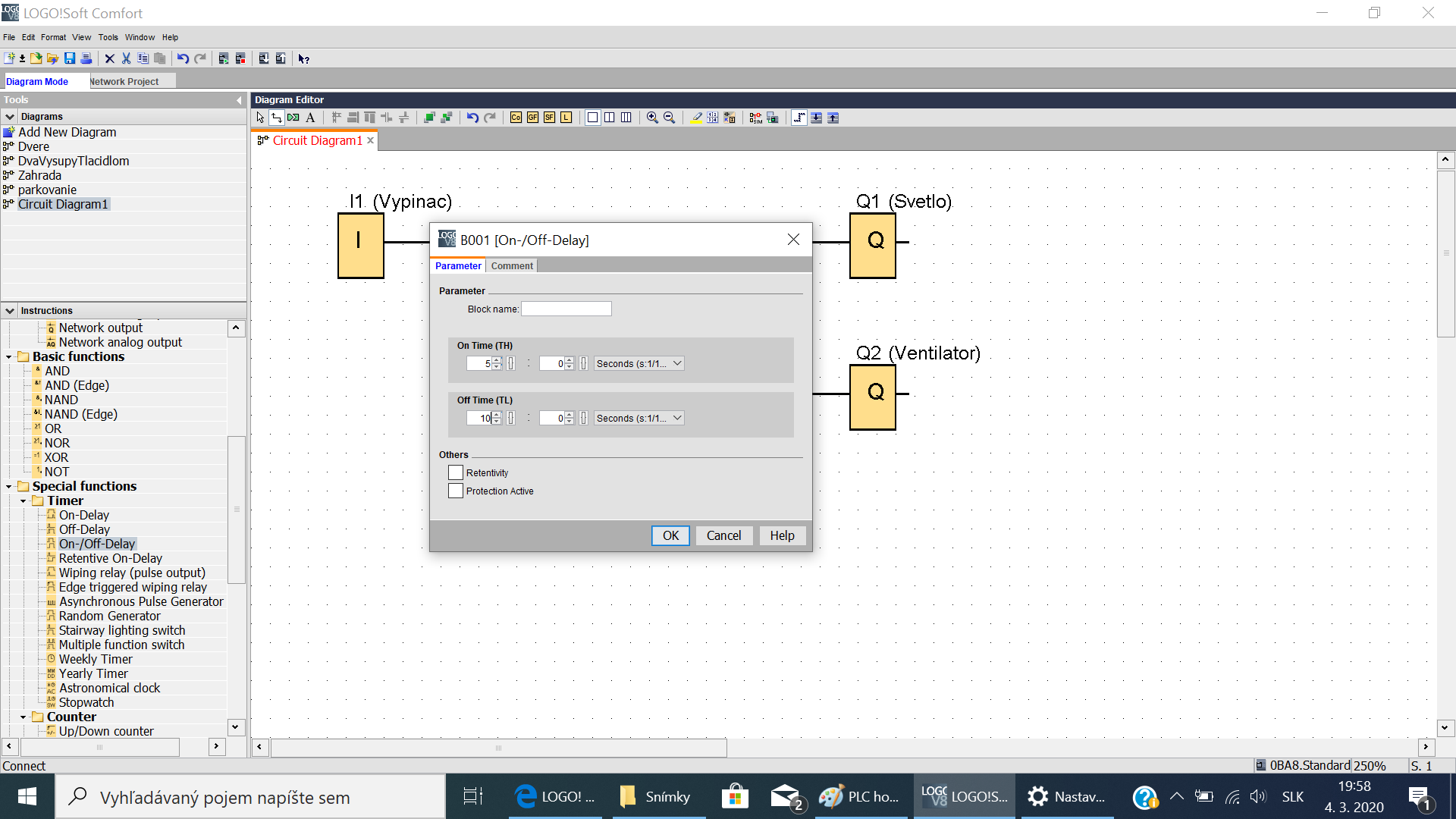This screenshot has width=1456, height=819.
Task: Switch to the Comment tab
Action: point(512,265)
